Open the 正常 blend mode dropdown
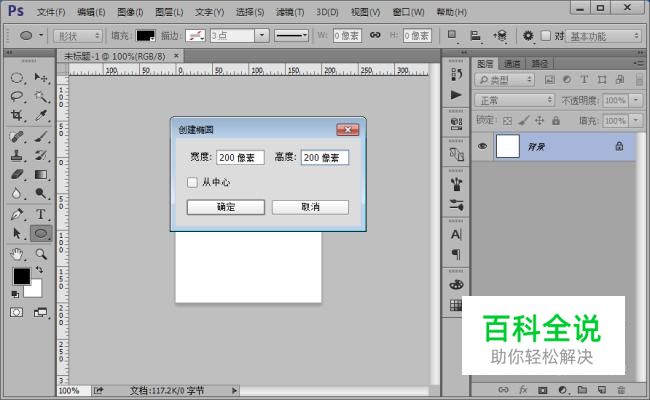The width and height of the screenshot is (650, 400). [512, 100]
